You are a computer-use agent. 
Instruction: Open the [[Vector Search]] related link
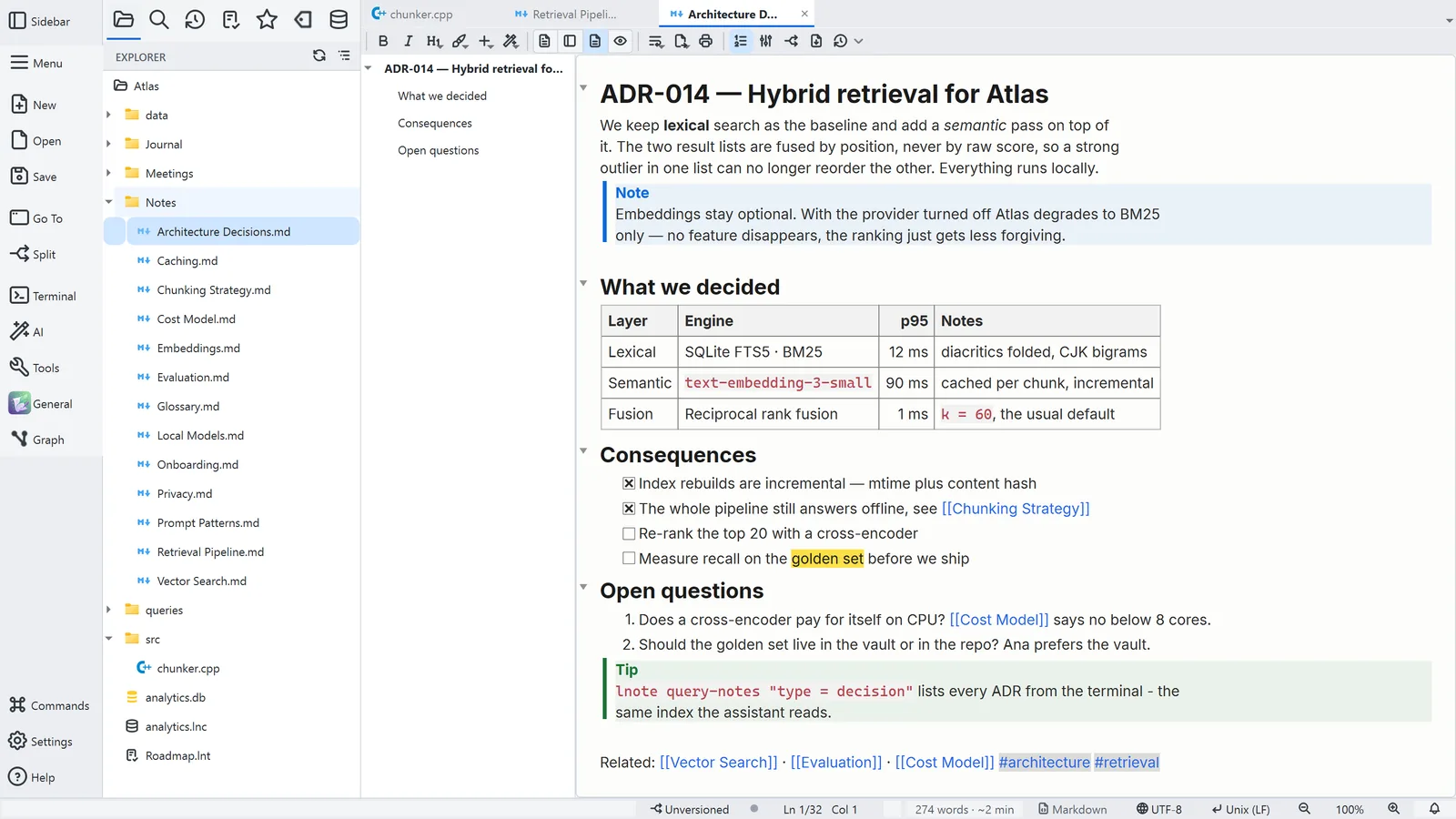pos(719,763)
